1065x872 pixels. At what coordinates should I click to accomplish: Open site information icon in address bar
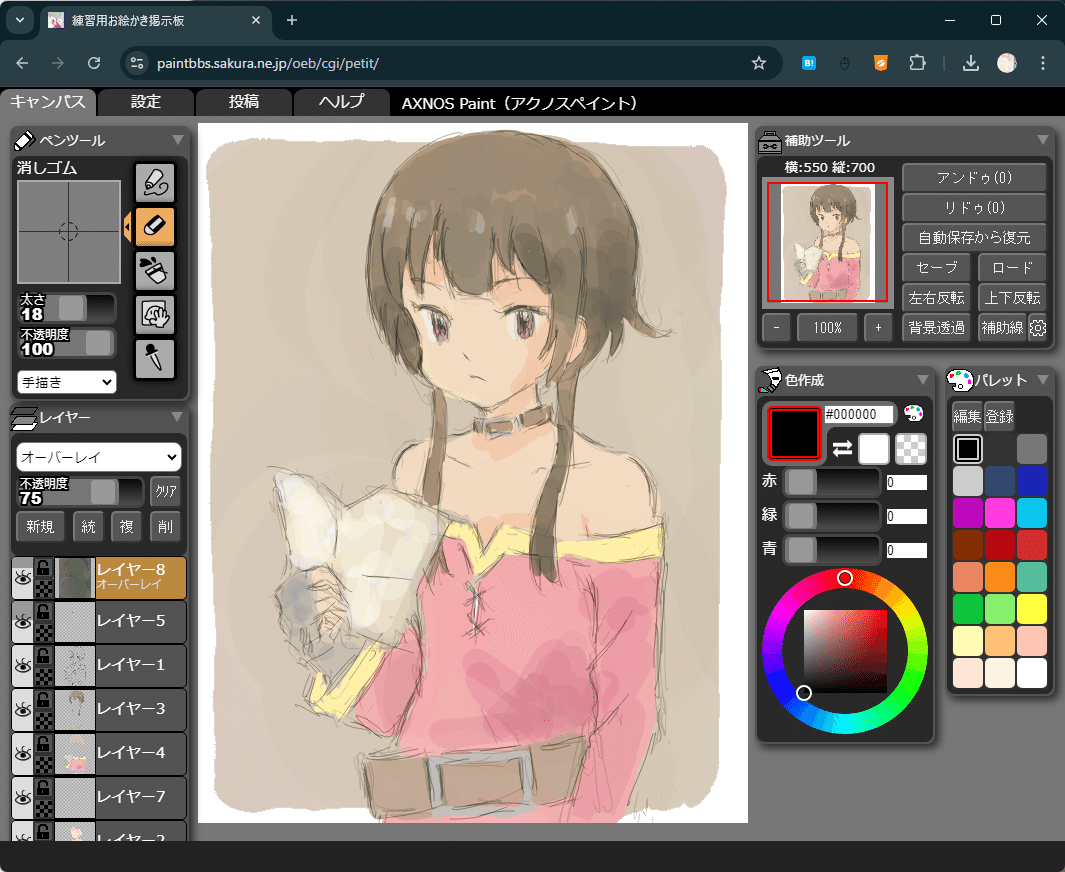[137, 63]
